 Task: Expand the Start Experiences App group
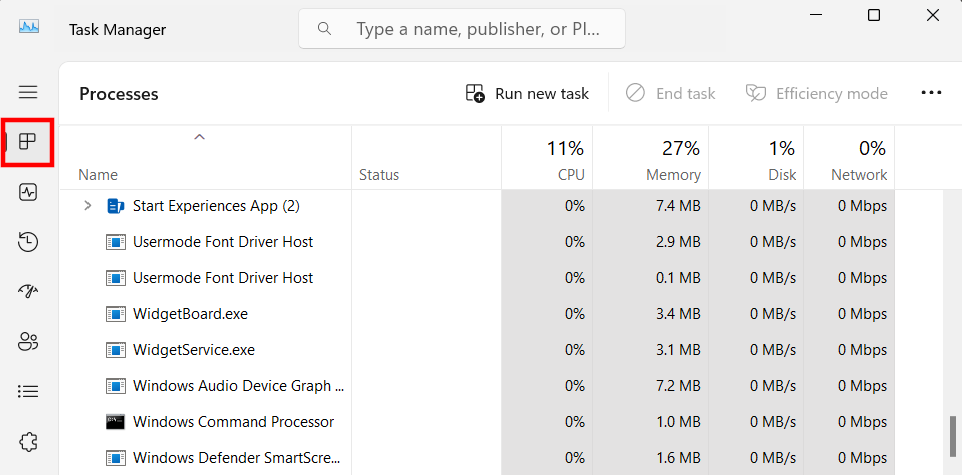coord(87,206)
